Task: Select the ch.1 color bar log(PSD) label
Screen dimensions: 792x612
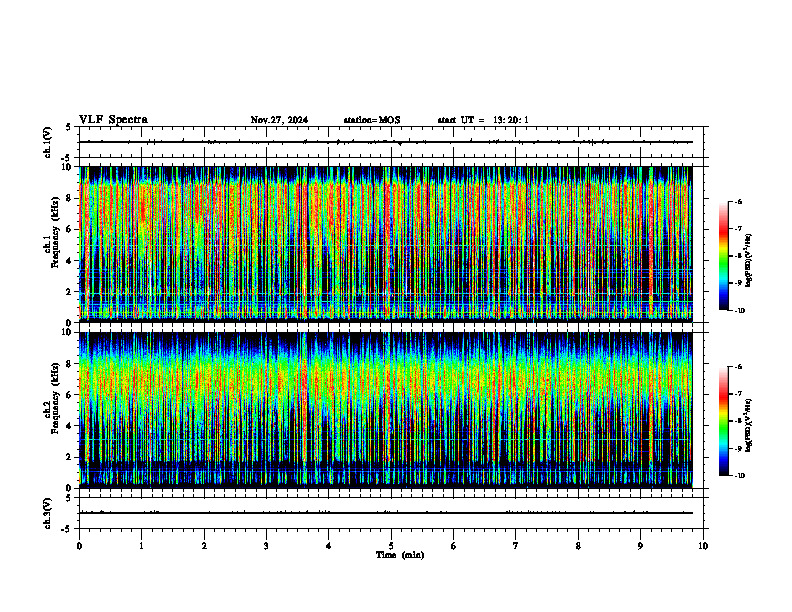Action: [749, 261]
